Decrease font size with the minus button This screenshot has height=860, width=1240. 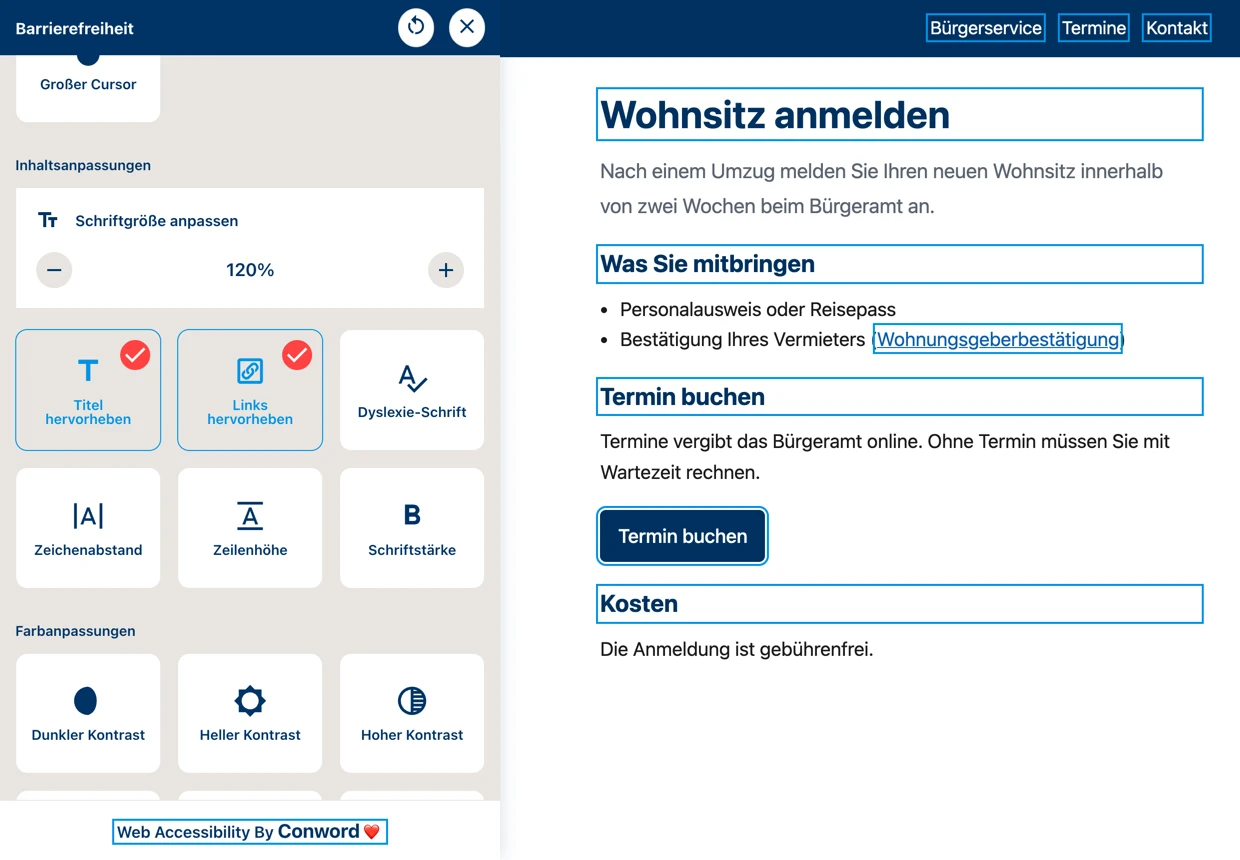[54, 270]
